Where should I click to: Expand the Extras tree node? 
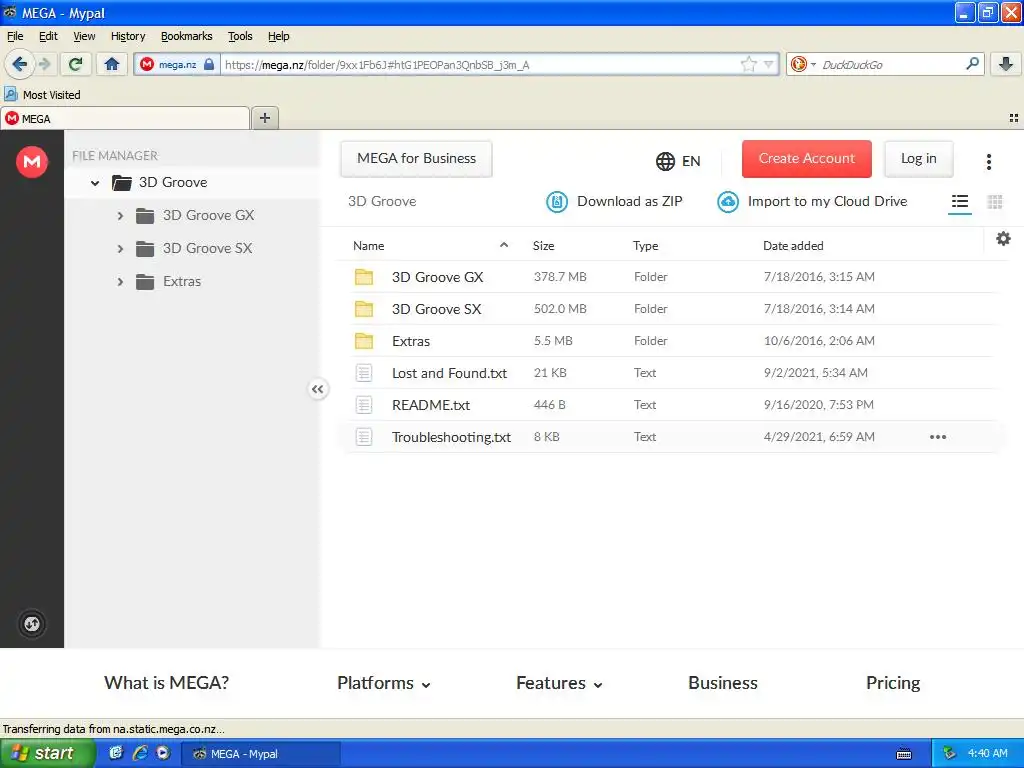click(120, 282)
